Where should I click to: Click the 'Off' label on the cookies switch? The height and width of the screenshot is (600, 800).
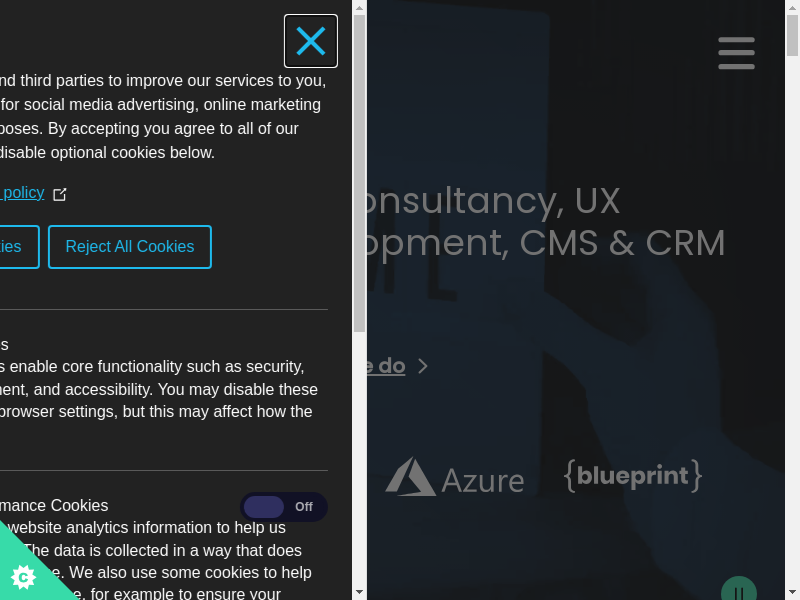(304, 507)
